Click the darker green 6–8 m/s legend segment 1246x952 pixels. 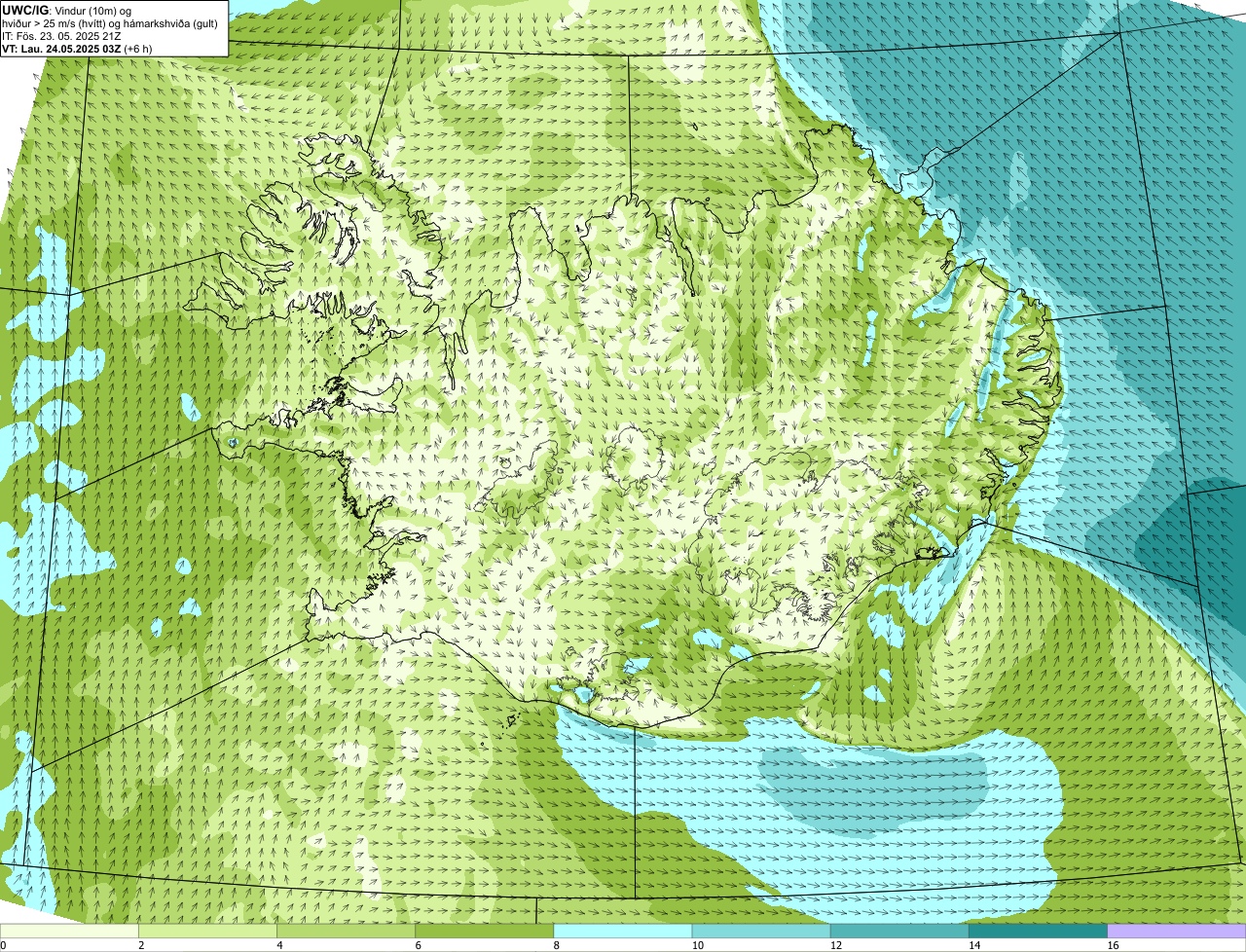484,932
